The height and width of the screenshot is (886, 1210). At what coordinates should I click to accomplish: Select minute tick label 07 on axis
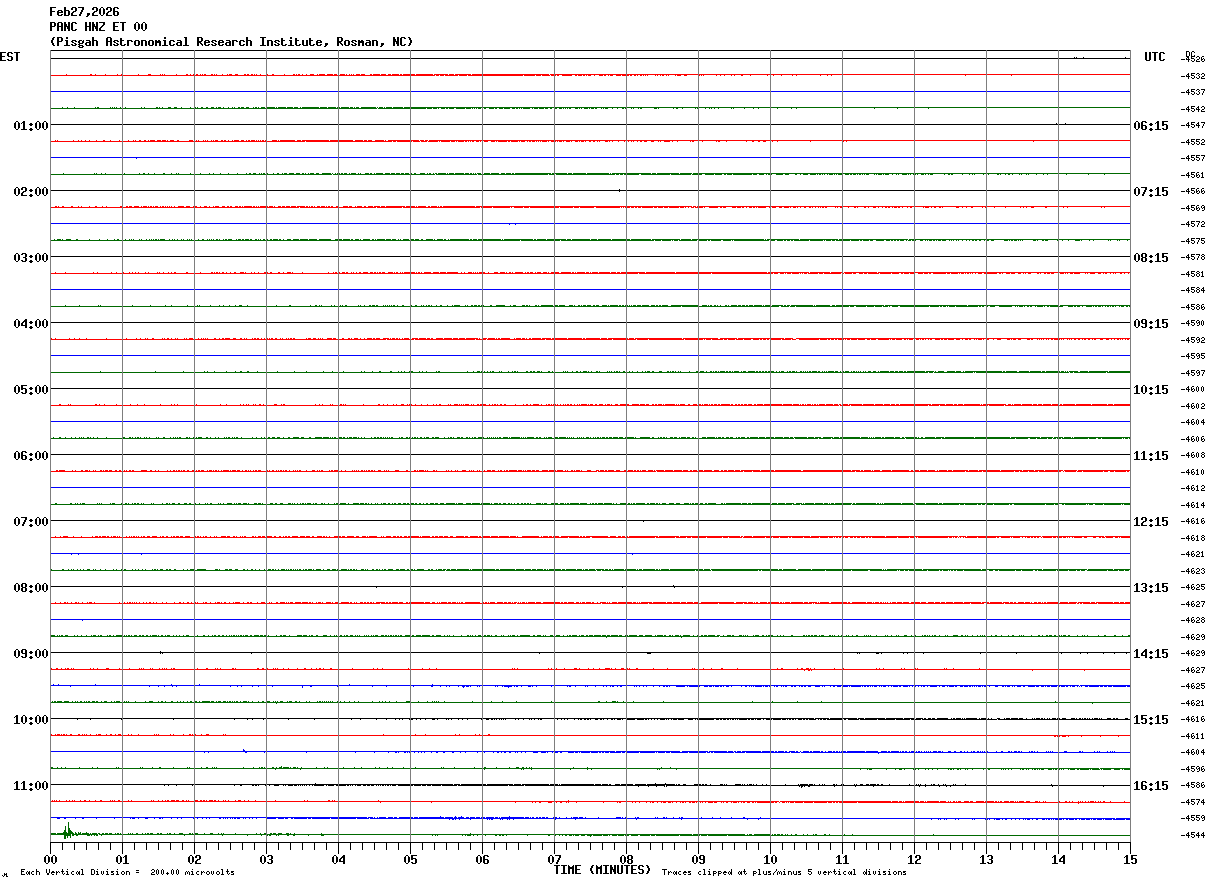click(554, 859)
